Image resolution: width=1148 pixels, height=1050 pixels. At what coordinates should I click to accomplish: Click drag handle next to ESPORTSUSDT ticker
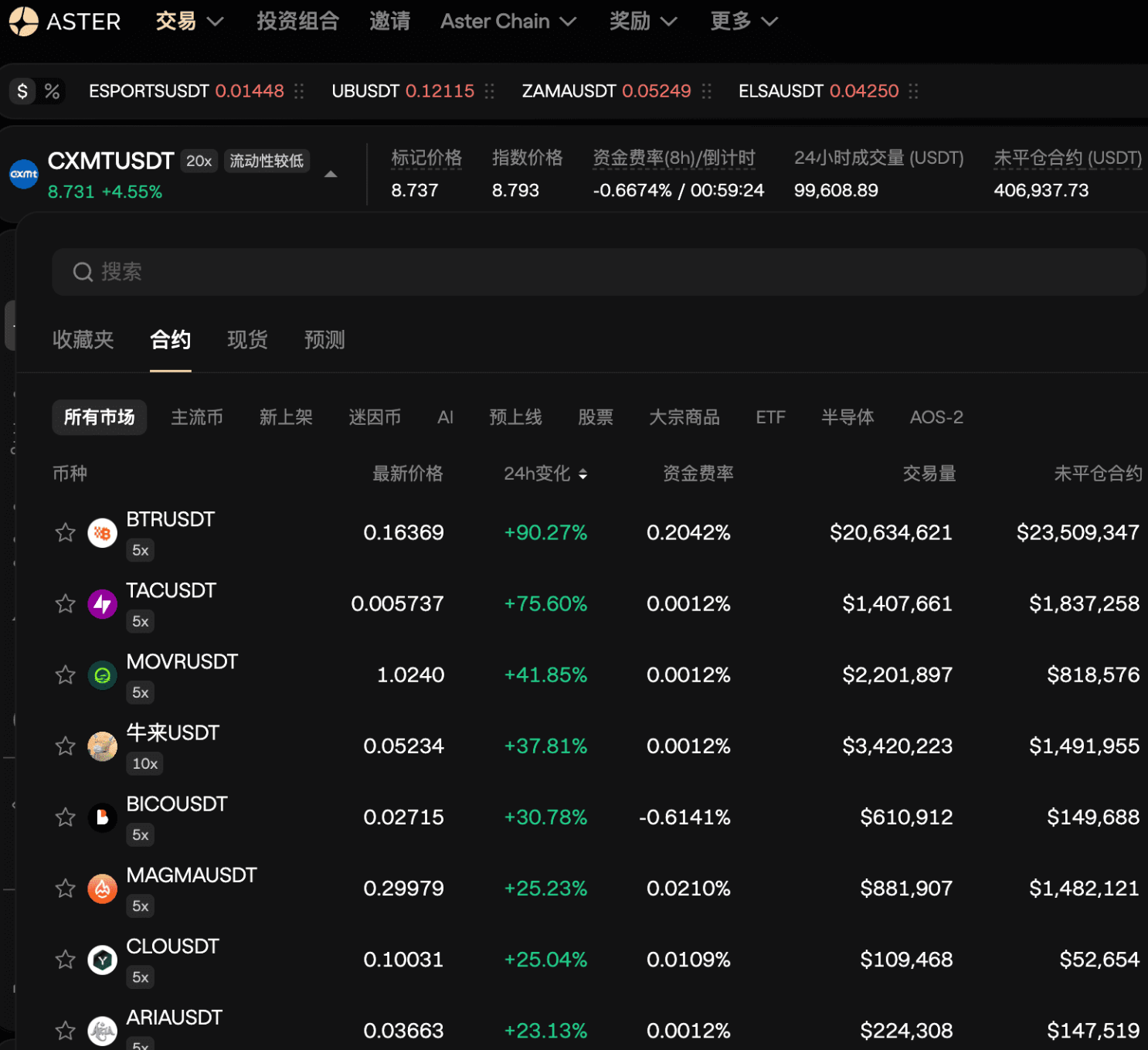pyautogui.click(x=299, y=91)
